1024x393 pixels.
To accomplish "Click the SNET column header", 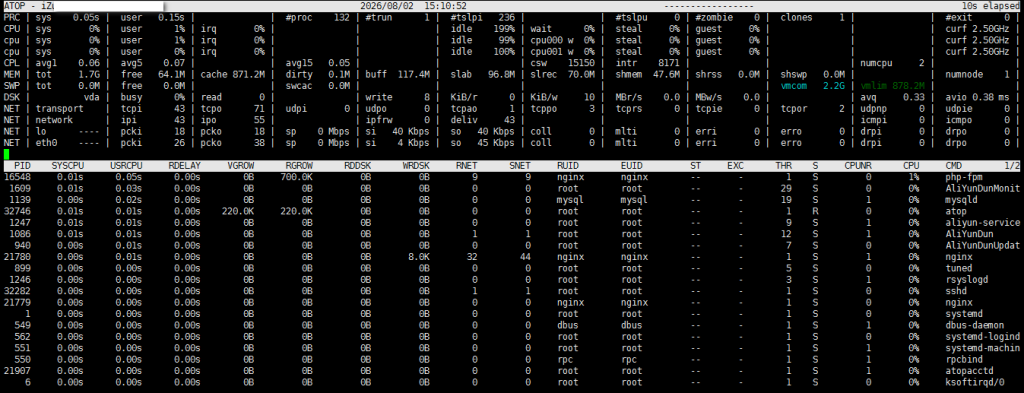I will 519,166.
